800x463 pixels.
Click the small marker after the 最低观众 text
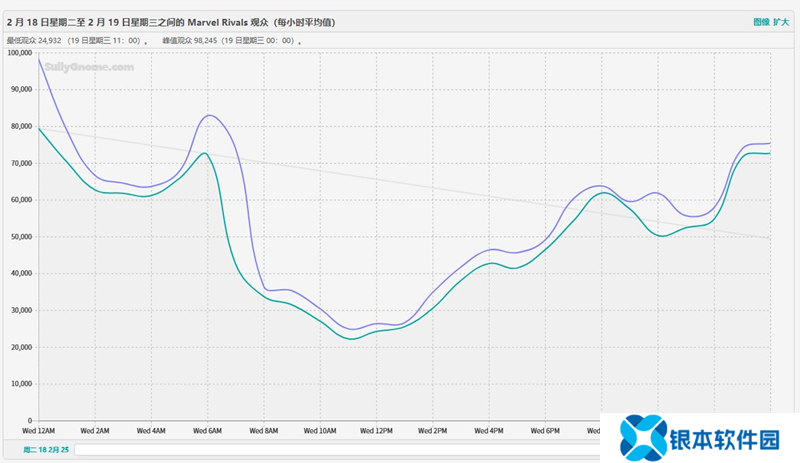(x=146, y=41)
